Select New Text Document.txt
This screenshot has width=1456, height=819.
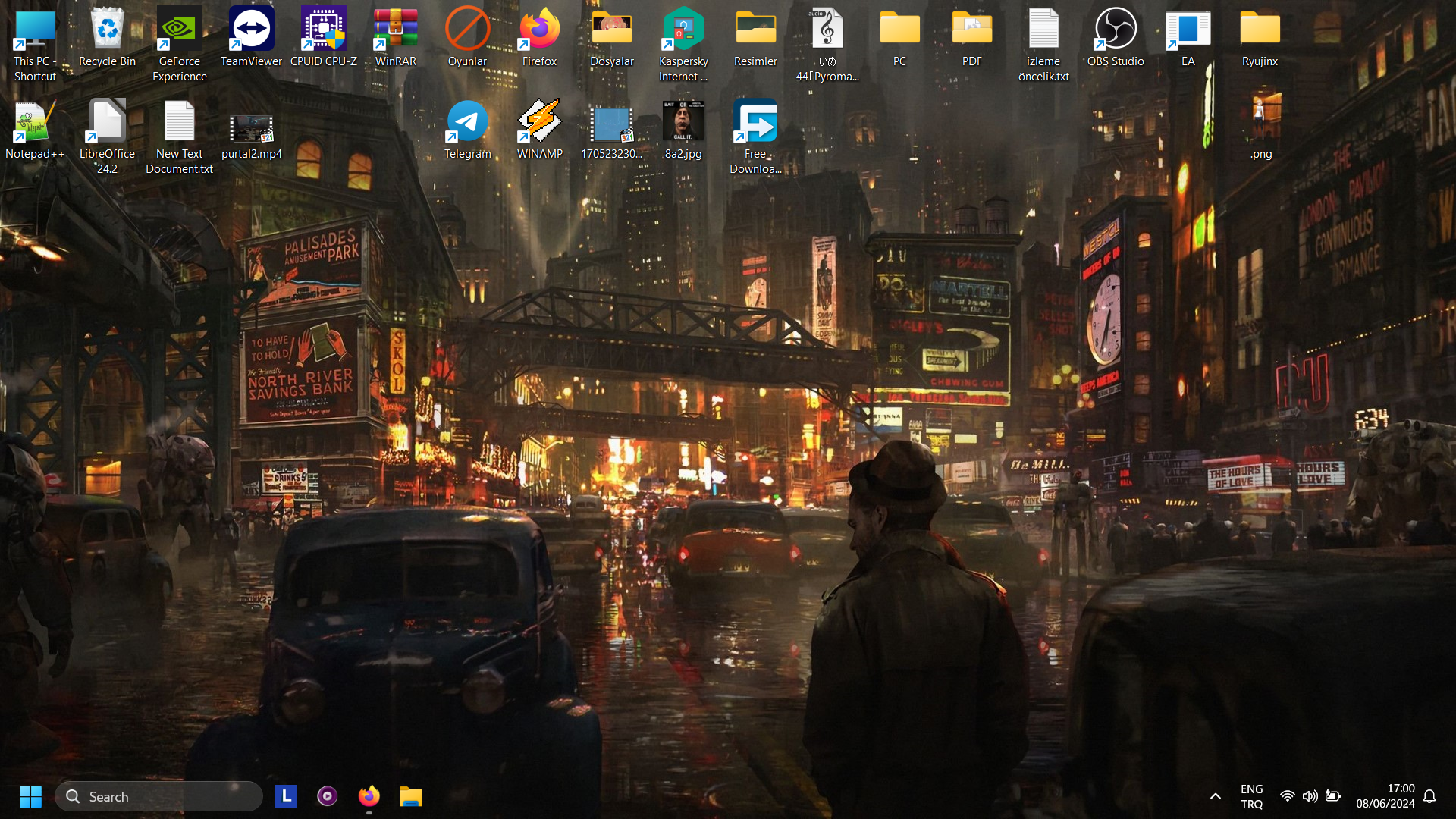[179, 136]
